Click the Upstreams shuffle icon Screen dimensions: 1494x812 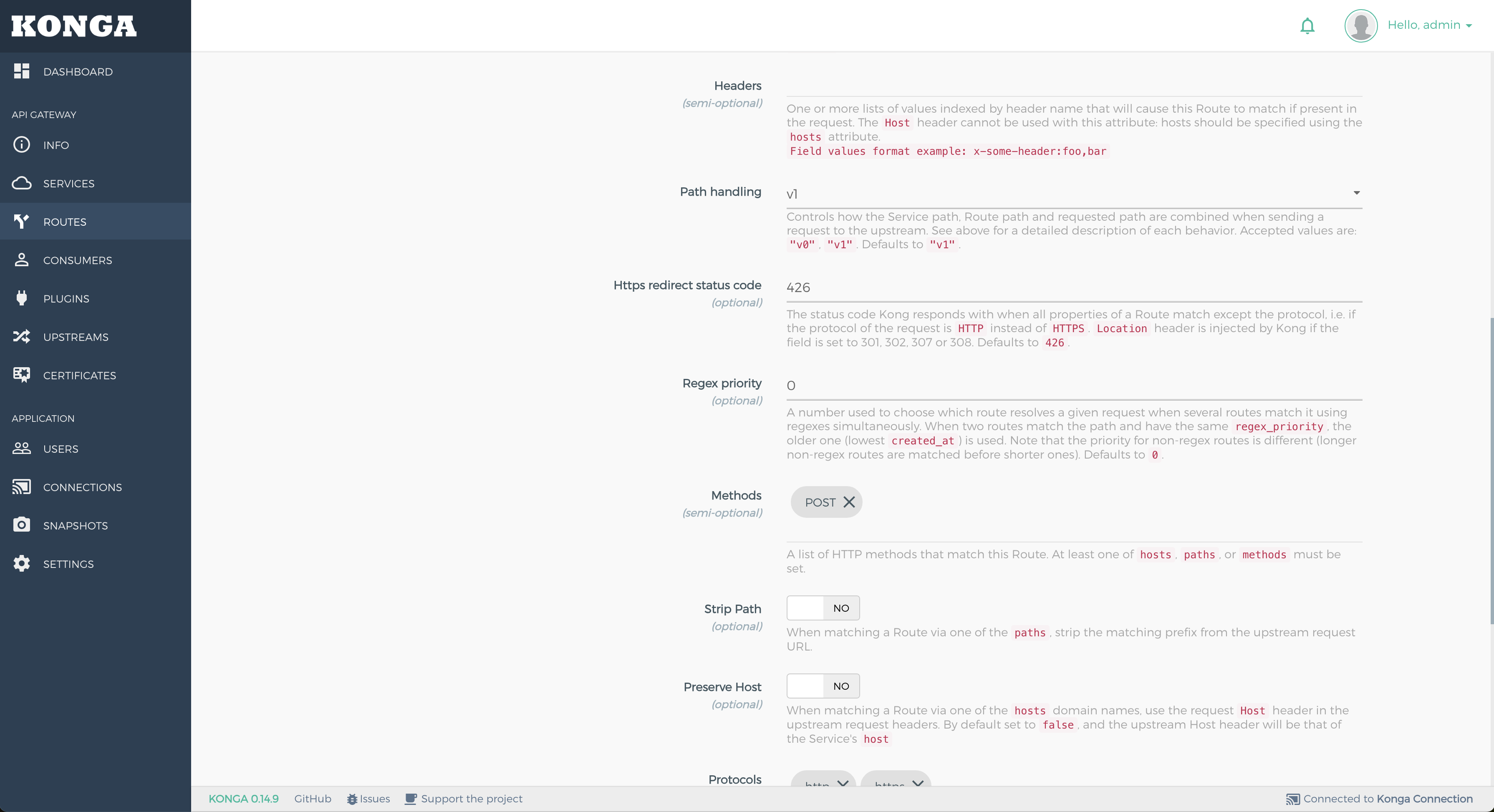[21, 336]
